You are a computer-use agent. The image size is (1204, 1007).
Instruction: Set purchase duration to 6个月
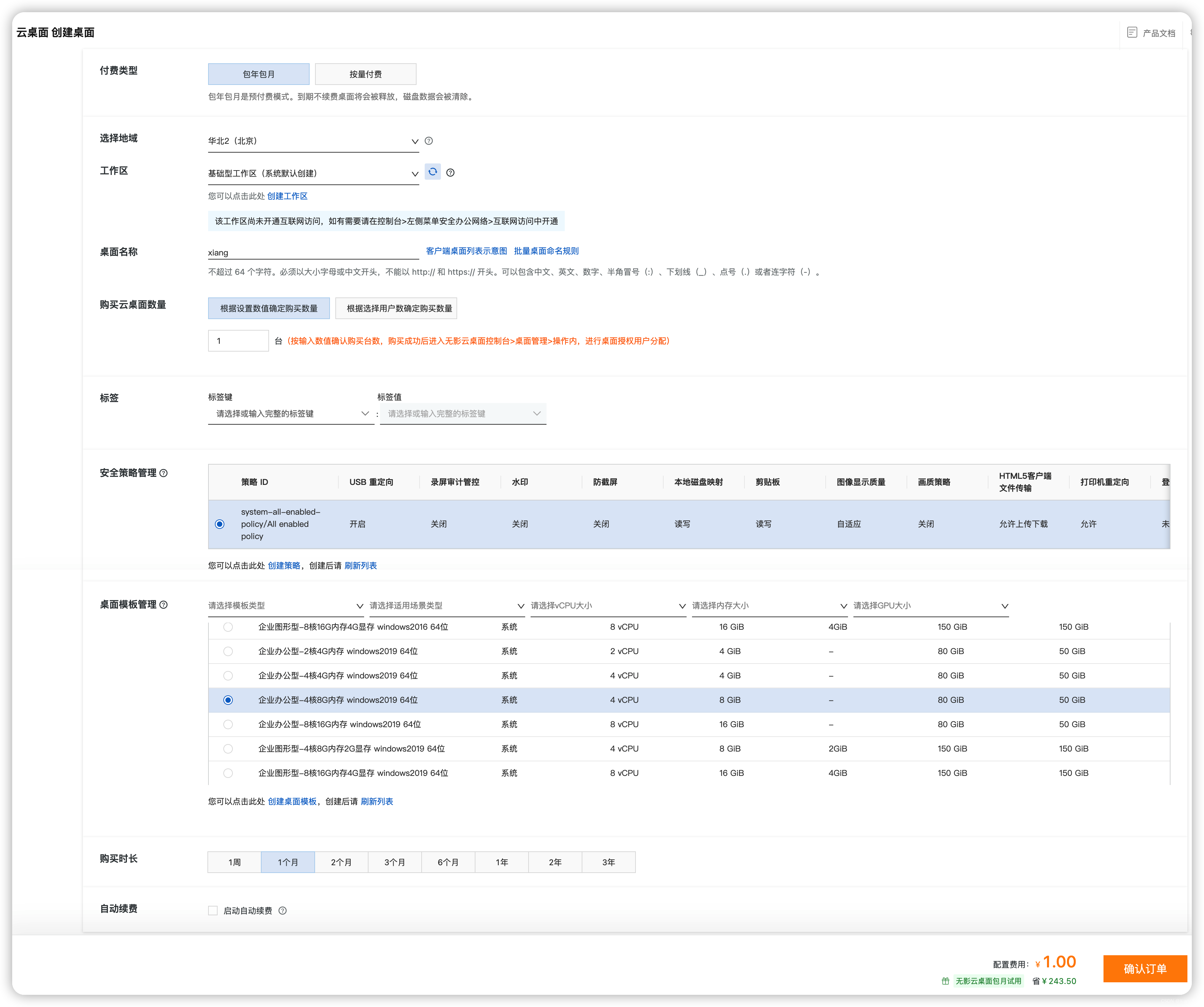(448, 863)
